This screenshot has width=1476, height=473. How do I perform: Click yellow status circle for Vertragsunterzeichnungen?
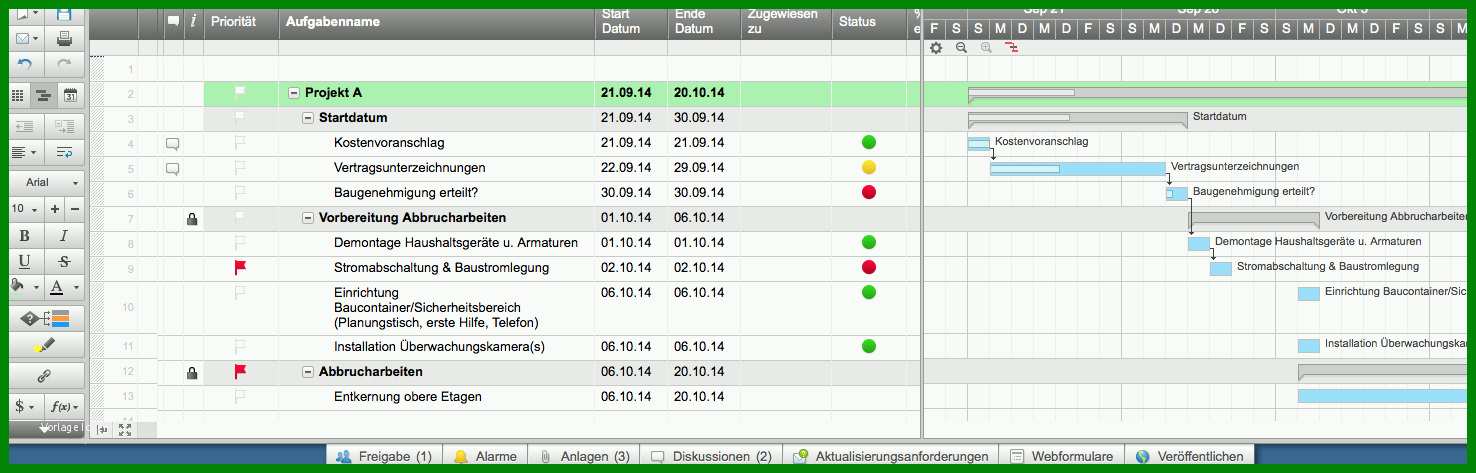coord(869,167)
